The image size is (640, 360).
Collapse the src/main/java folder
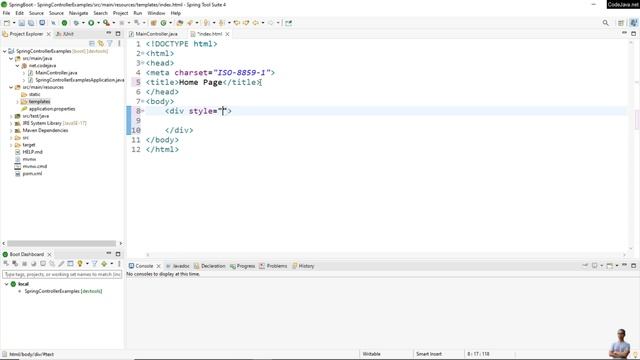[x=11, y=58]
